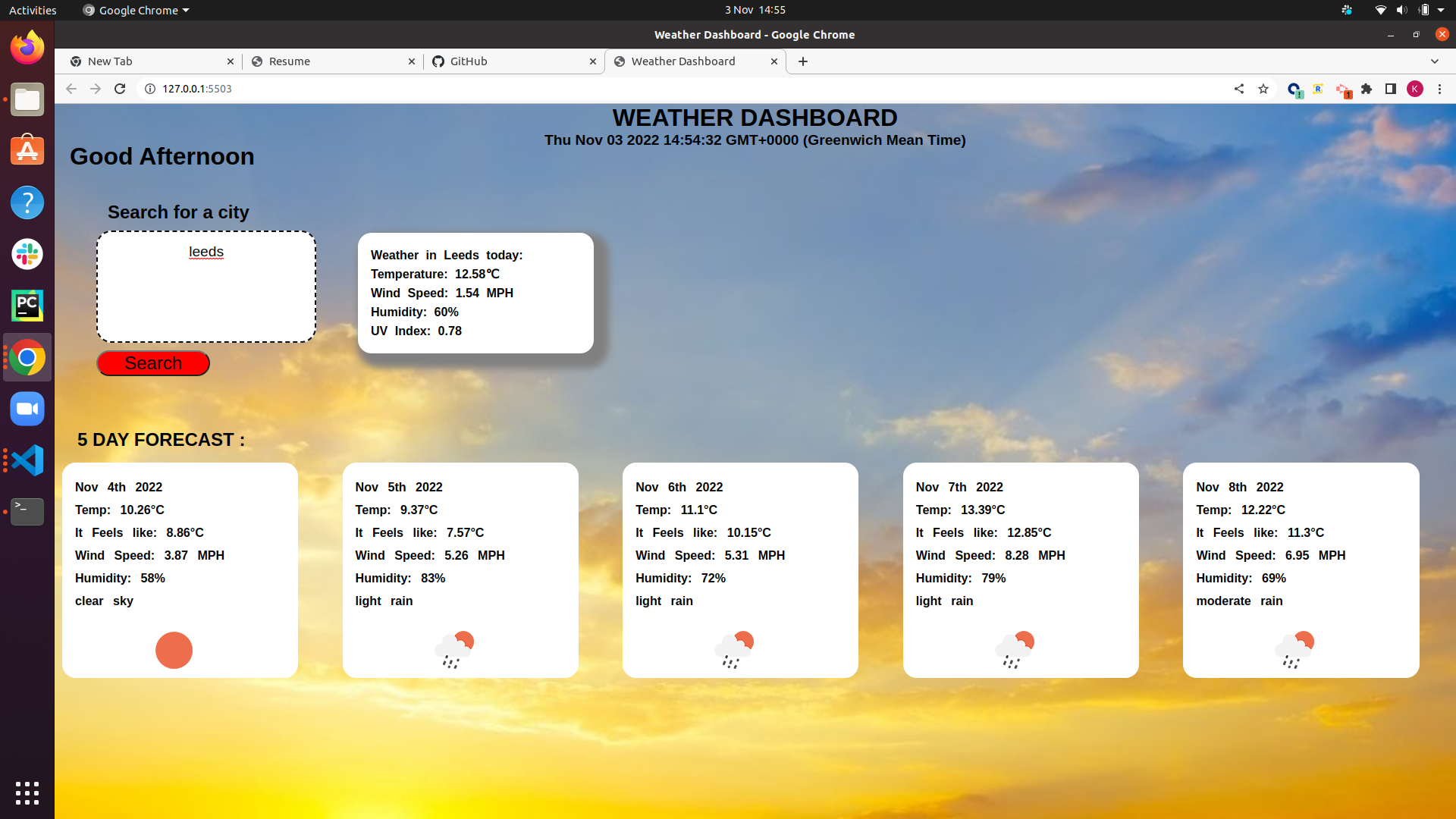Click the city search text box

[206, 287]
